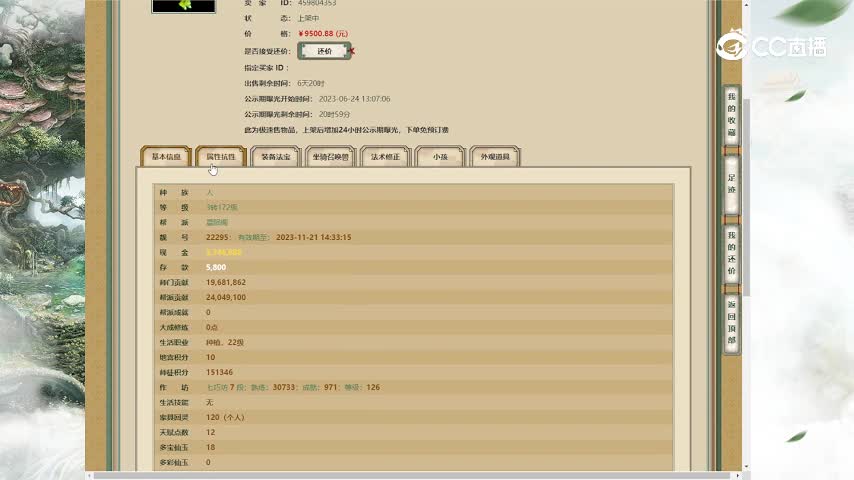
Task: Click the horizontal scrollbar at the bottom
Action: point(411,476)
